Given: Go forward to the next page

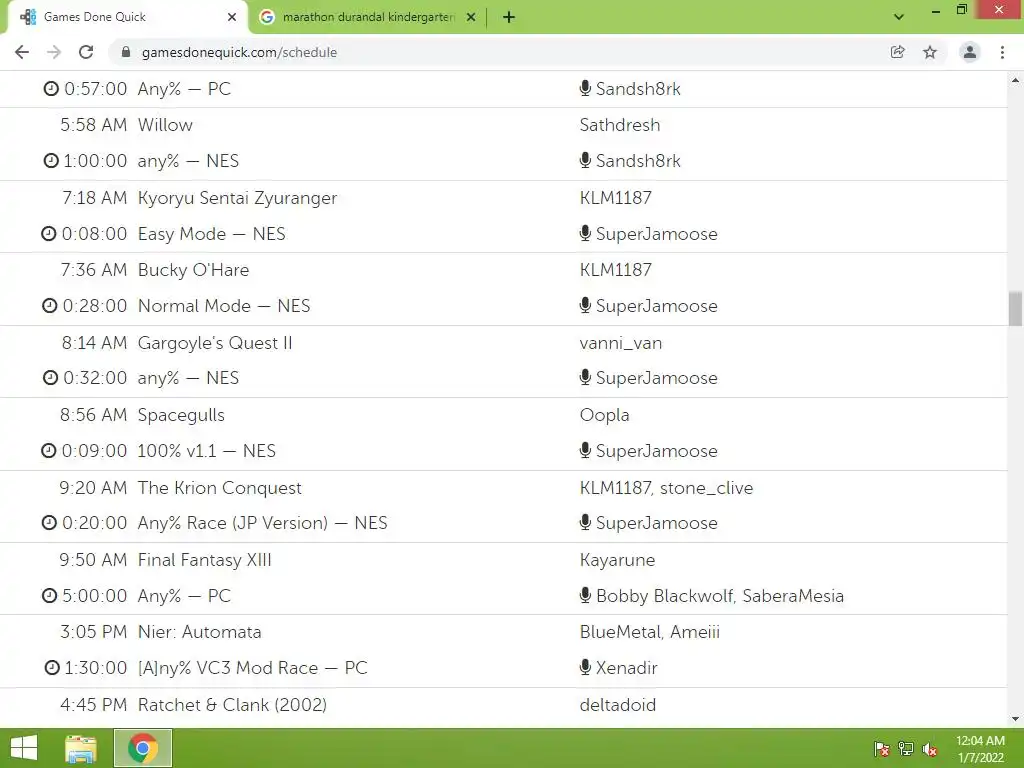Looking at the screenshot, I should (x=54, y=52).
